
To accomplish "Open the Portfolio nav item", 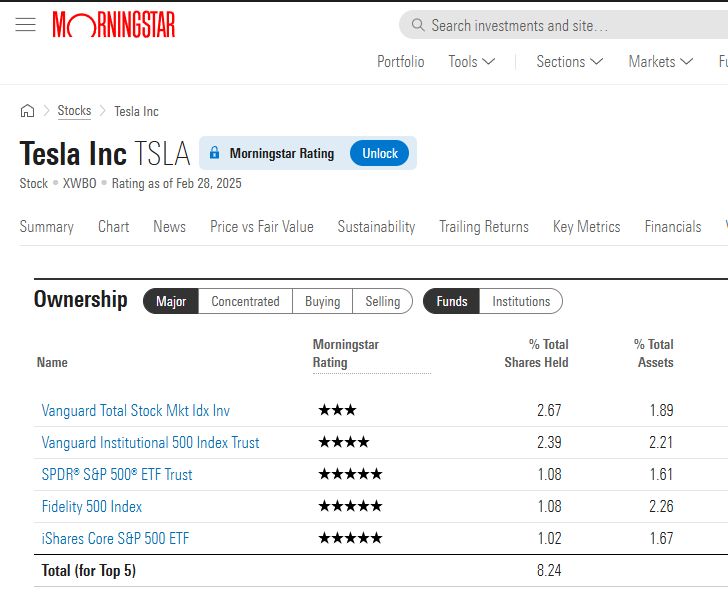I will tap(401, 62).
